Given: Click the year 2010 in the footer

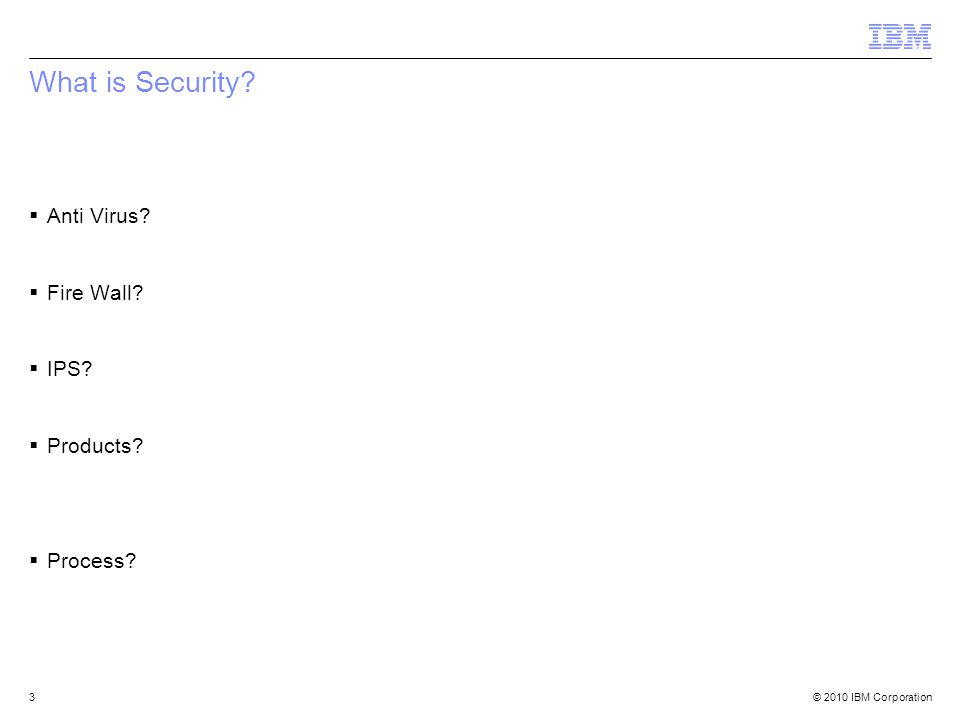Looking at the screenshot, I should [x=836, y=697].
